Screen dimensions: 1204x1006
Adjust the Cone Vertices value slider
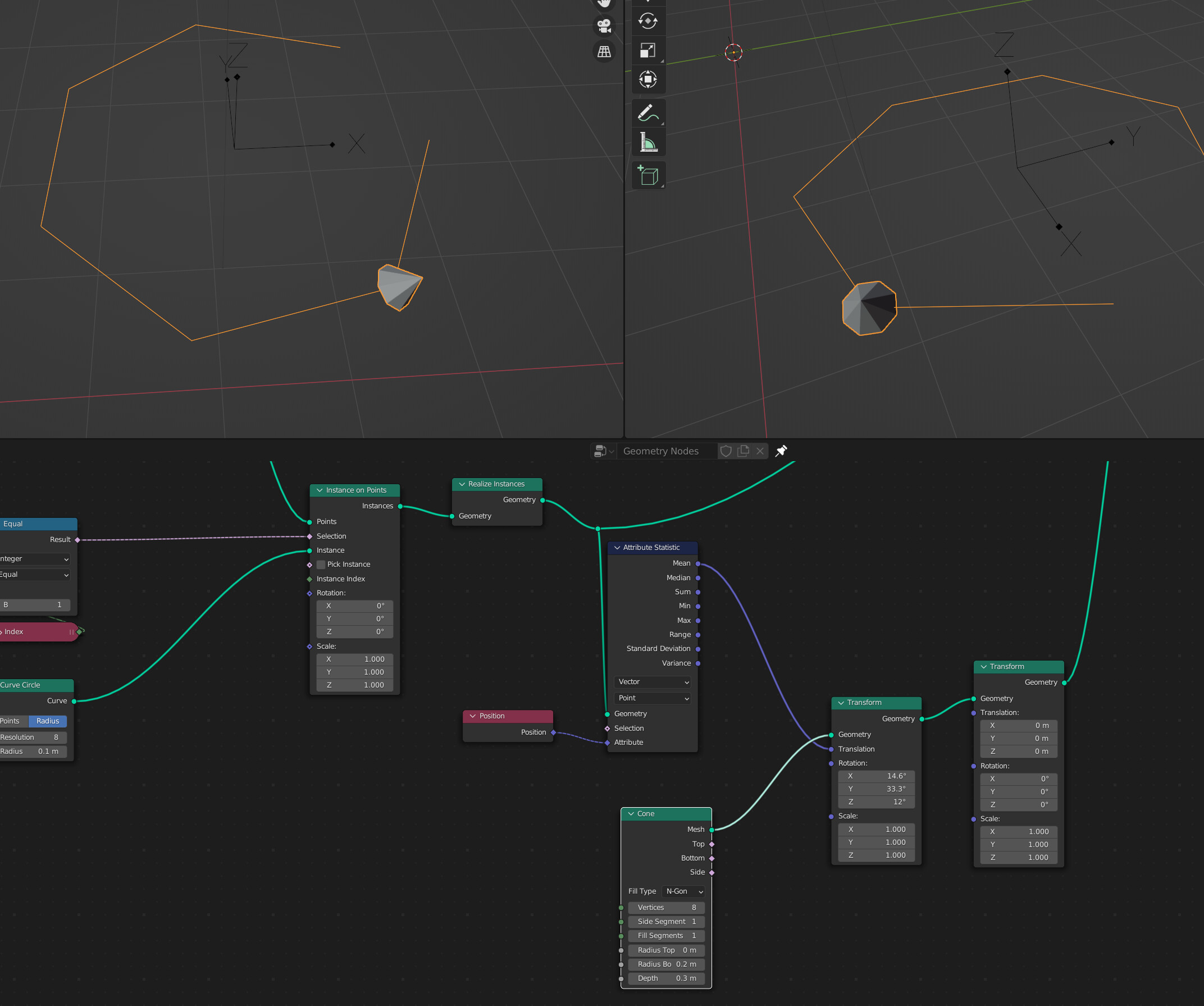[x=665, y=907]
